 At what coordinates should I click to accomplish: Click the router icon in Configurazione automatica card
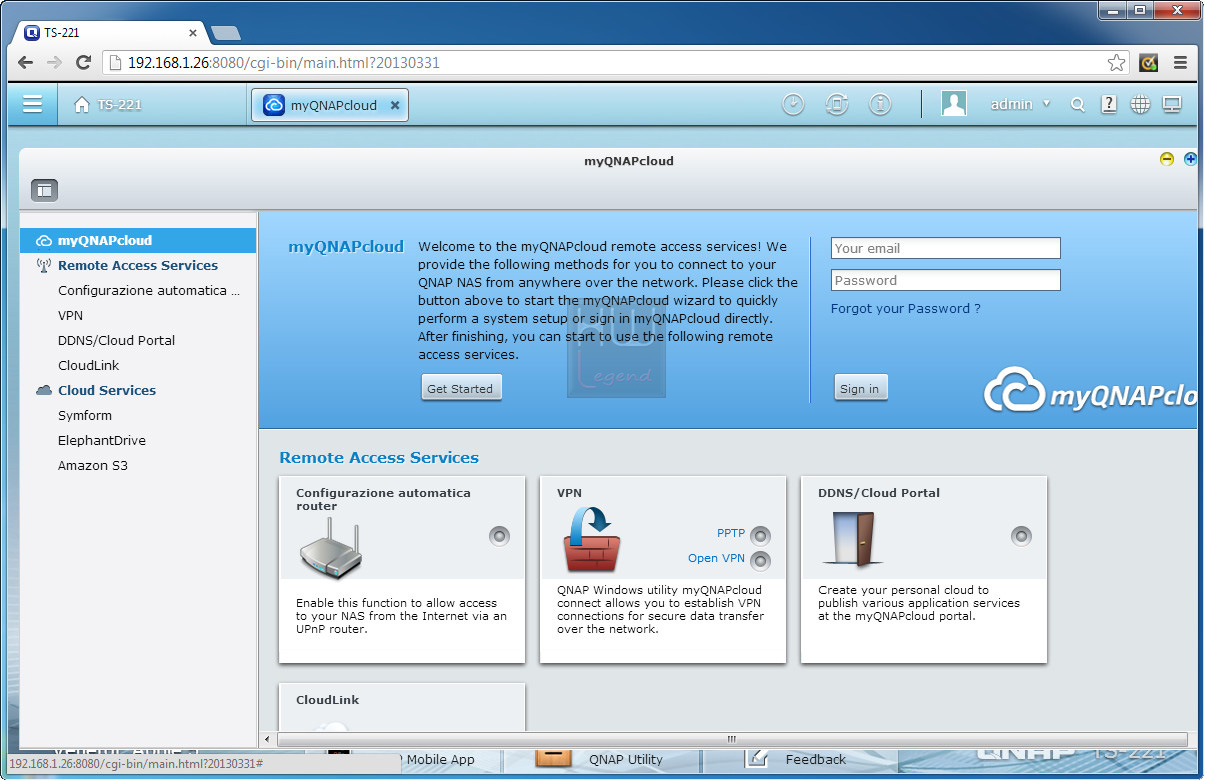tap(330, 548)
